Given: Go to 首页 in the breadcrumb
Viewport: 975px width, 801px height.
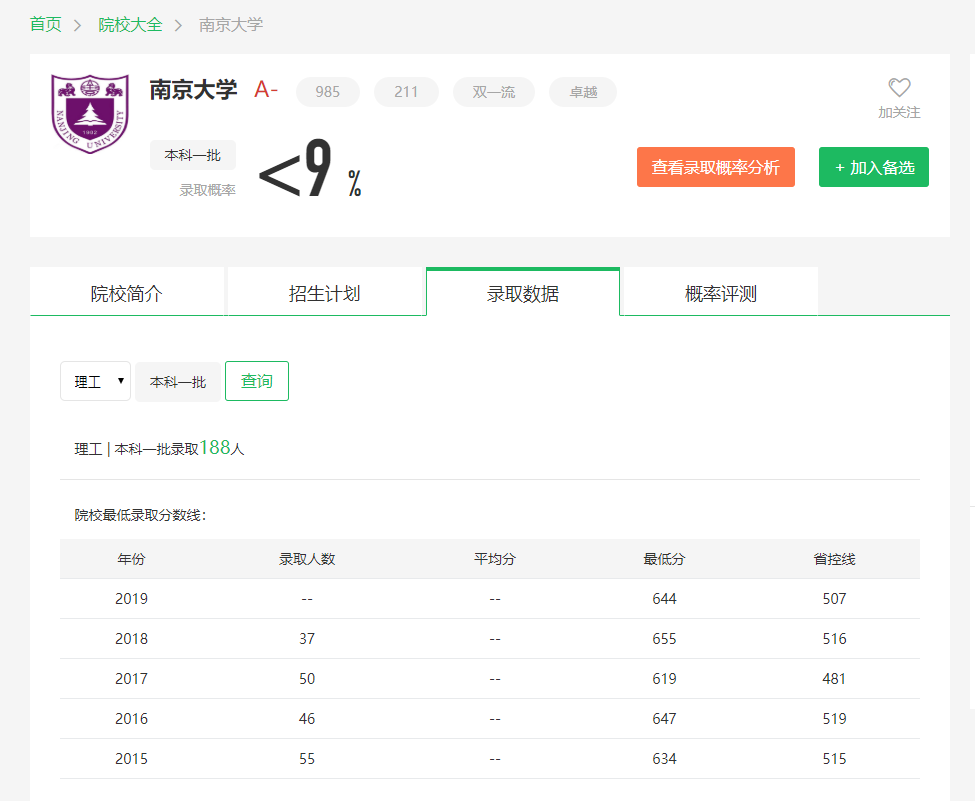Looking at the screenshot, I should 45,25.
